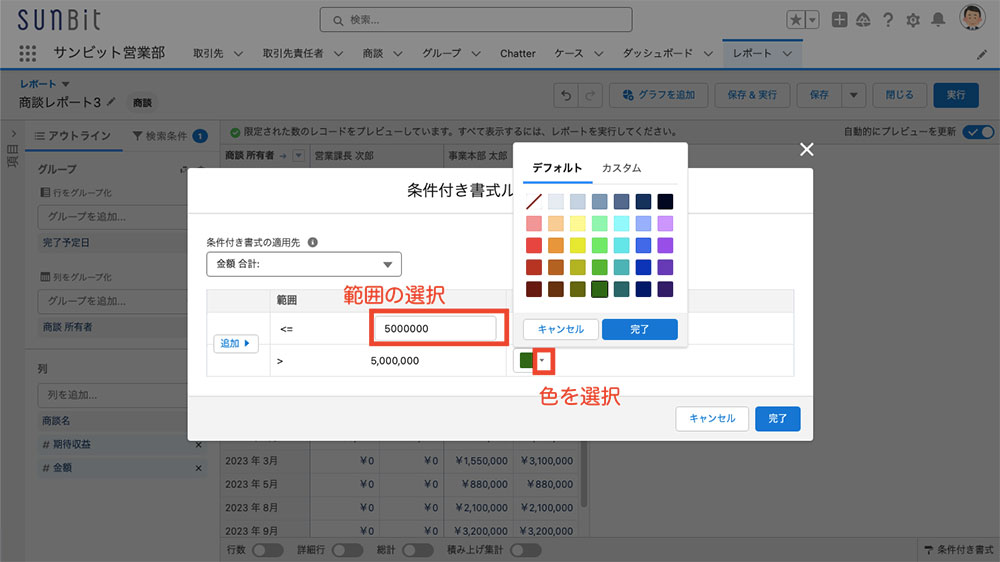Image resolution: width=1000 pixels, height=562 pixels.
Task: Click the redo arrow button
Action: [x=590, y=95]
